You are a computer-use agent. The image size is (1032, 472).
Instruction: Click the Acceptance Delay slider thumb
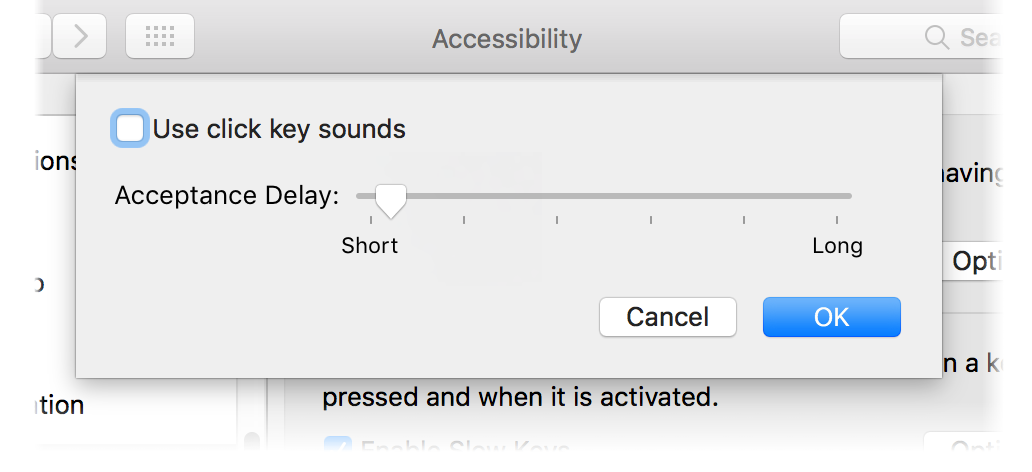pyautogui.click(x=391, y=201)
